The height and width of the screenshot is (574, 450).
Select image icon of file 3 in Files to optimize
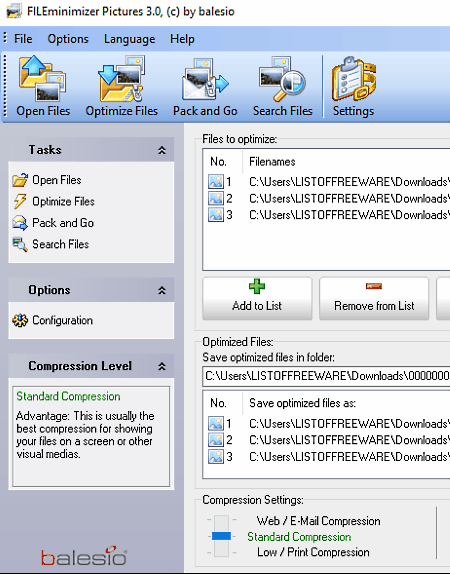(216, 215)
